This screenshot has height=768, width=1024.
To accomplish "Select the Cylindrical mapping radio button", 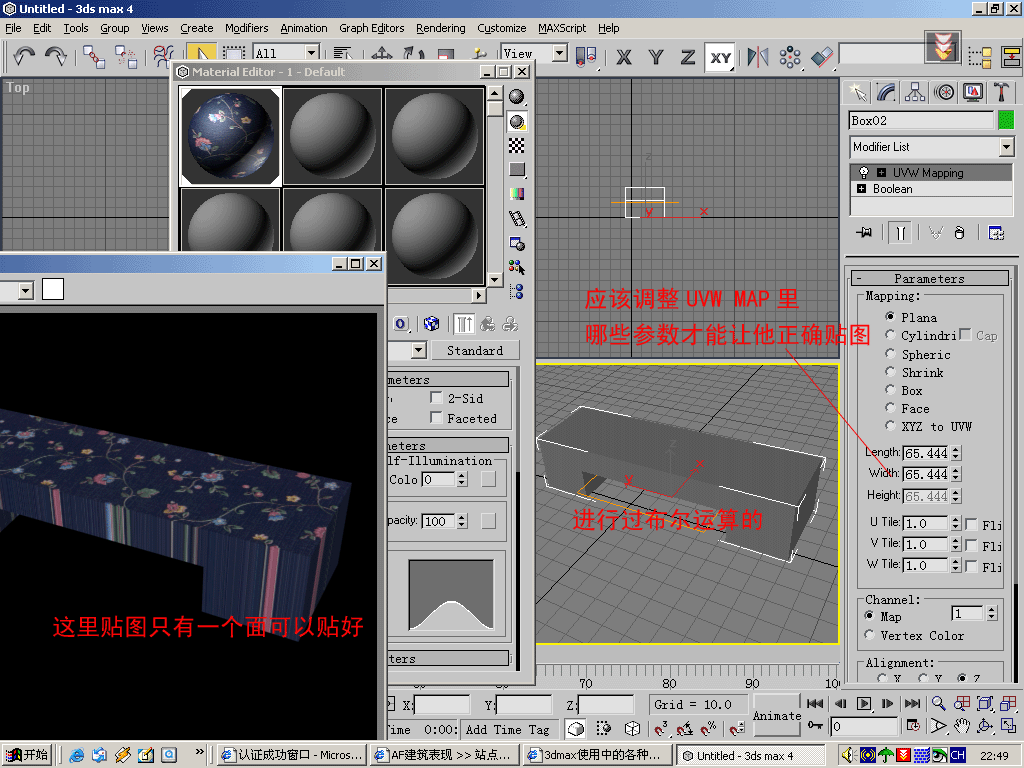I will pos(889,335).
